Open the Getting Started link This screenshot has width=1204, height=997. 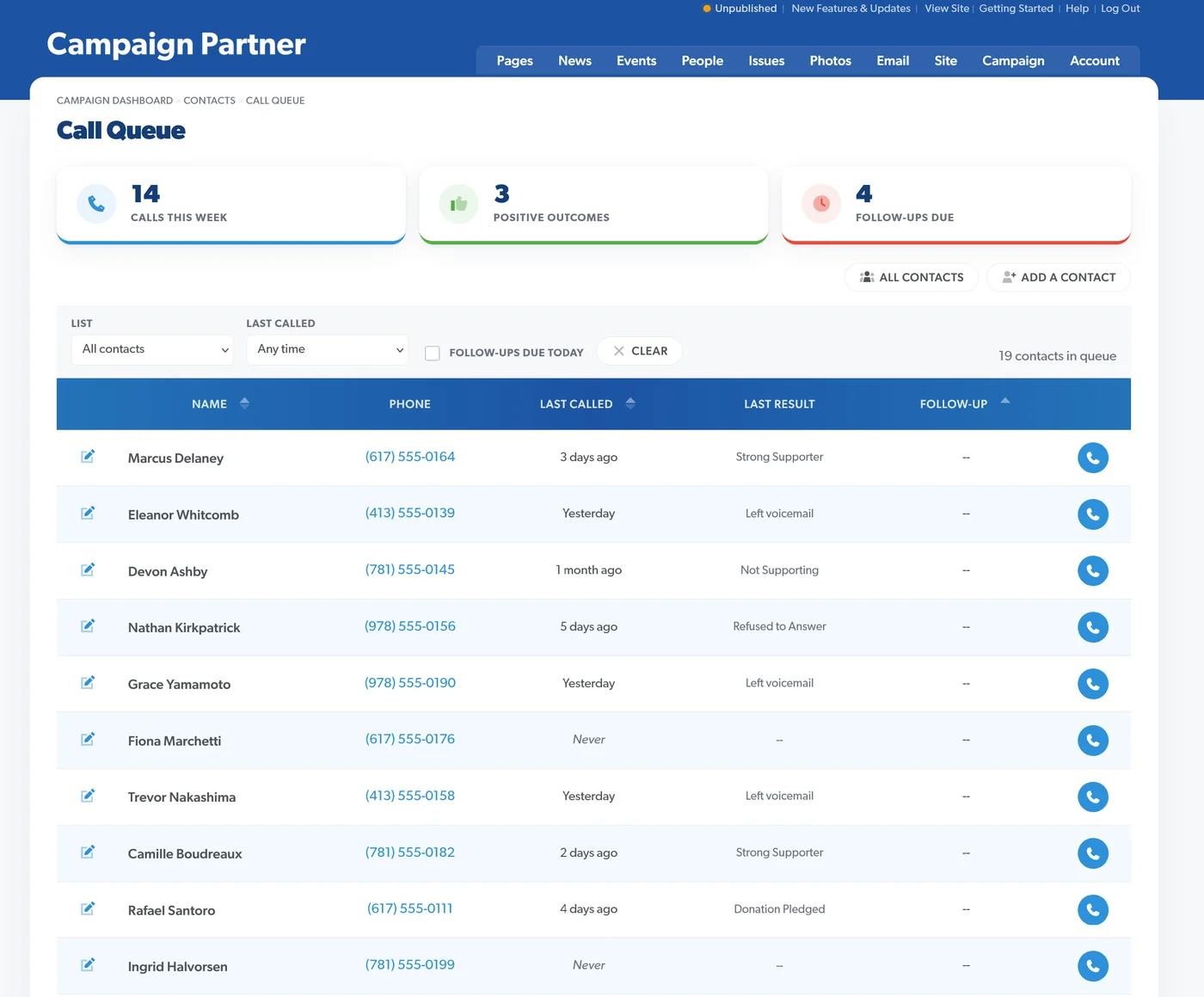tap(1016, 9)
